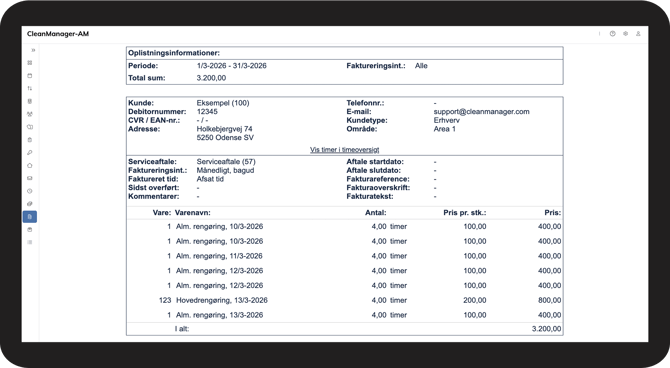The width and height of the screenshot is (670, 368).
Task: Select the highlighted document sidebar icon
Action: pyautogui.click(x=30, y=217)
